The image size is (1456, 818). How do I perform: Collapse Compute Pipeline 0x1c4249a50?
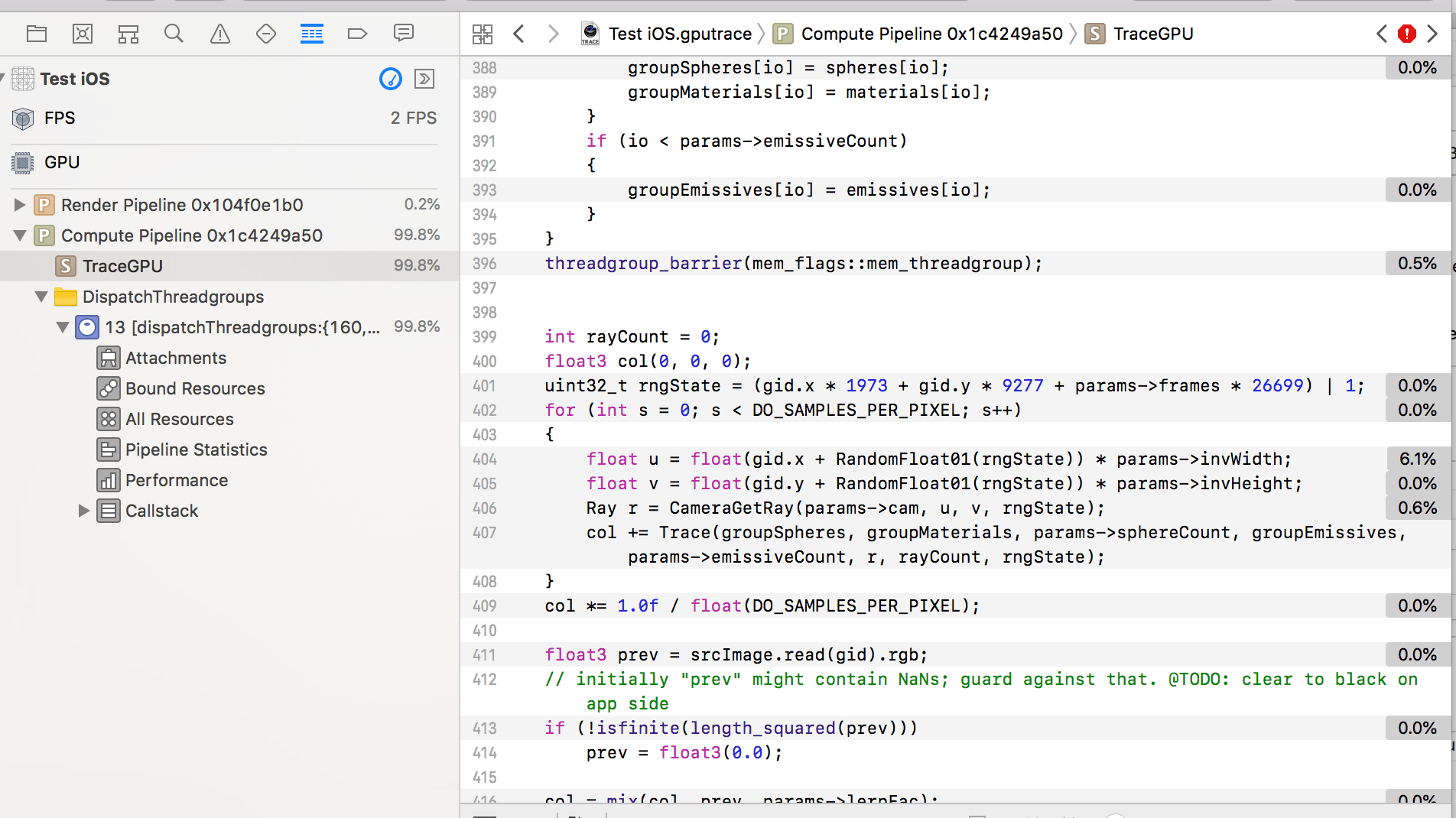coord(20,235)
